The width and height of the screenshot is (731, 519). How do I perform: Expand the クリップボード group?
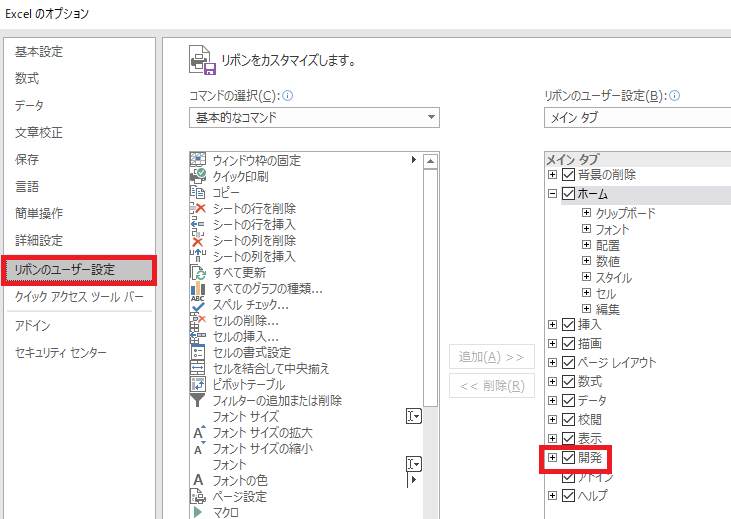tap(586, 213)
